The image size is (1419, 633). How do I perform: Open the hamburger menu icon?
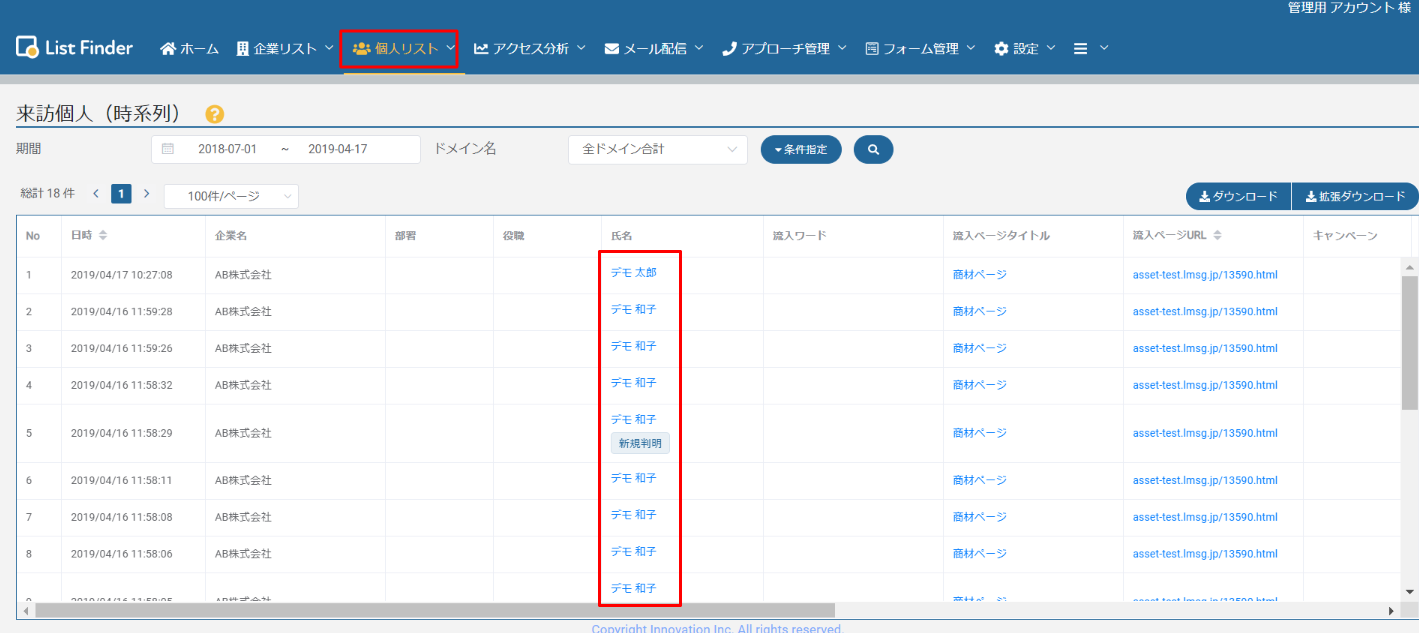tap(1081, 48)
